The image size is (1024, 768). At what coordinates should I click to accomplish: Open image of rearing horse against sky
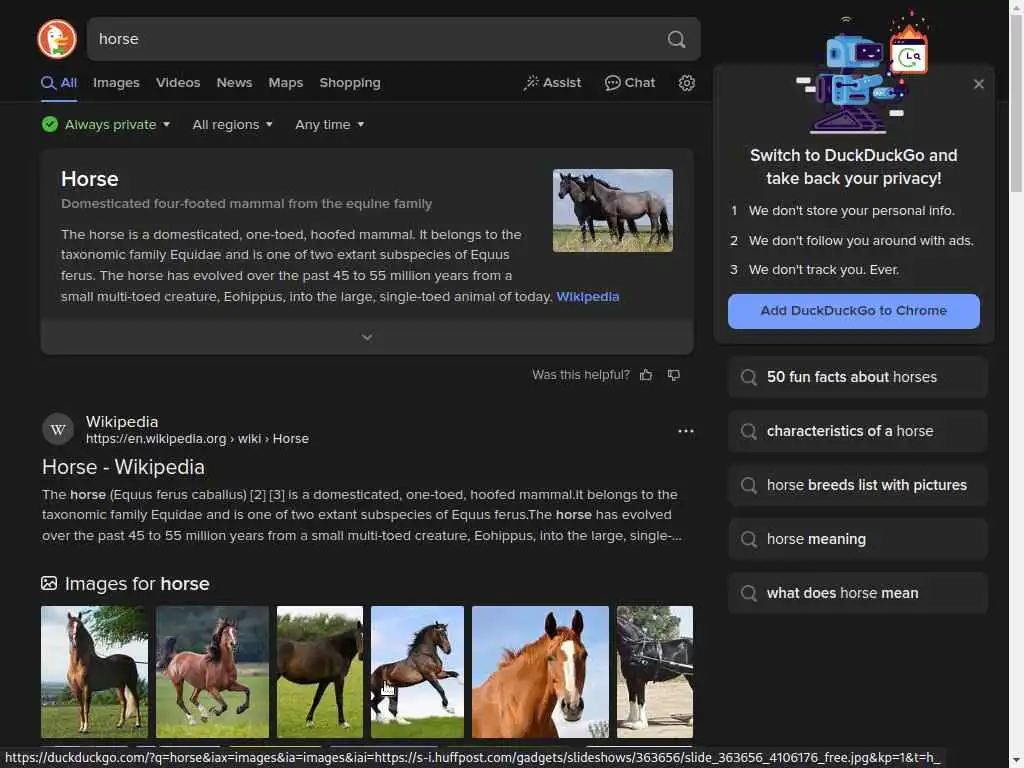(417, 672)
